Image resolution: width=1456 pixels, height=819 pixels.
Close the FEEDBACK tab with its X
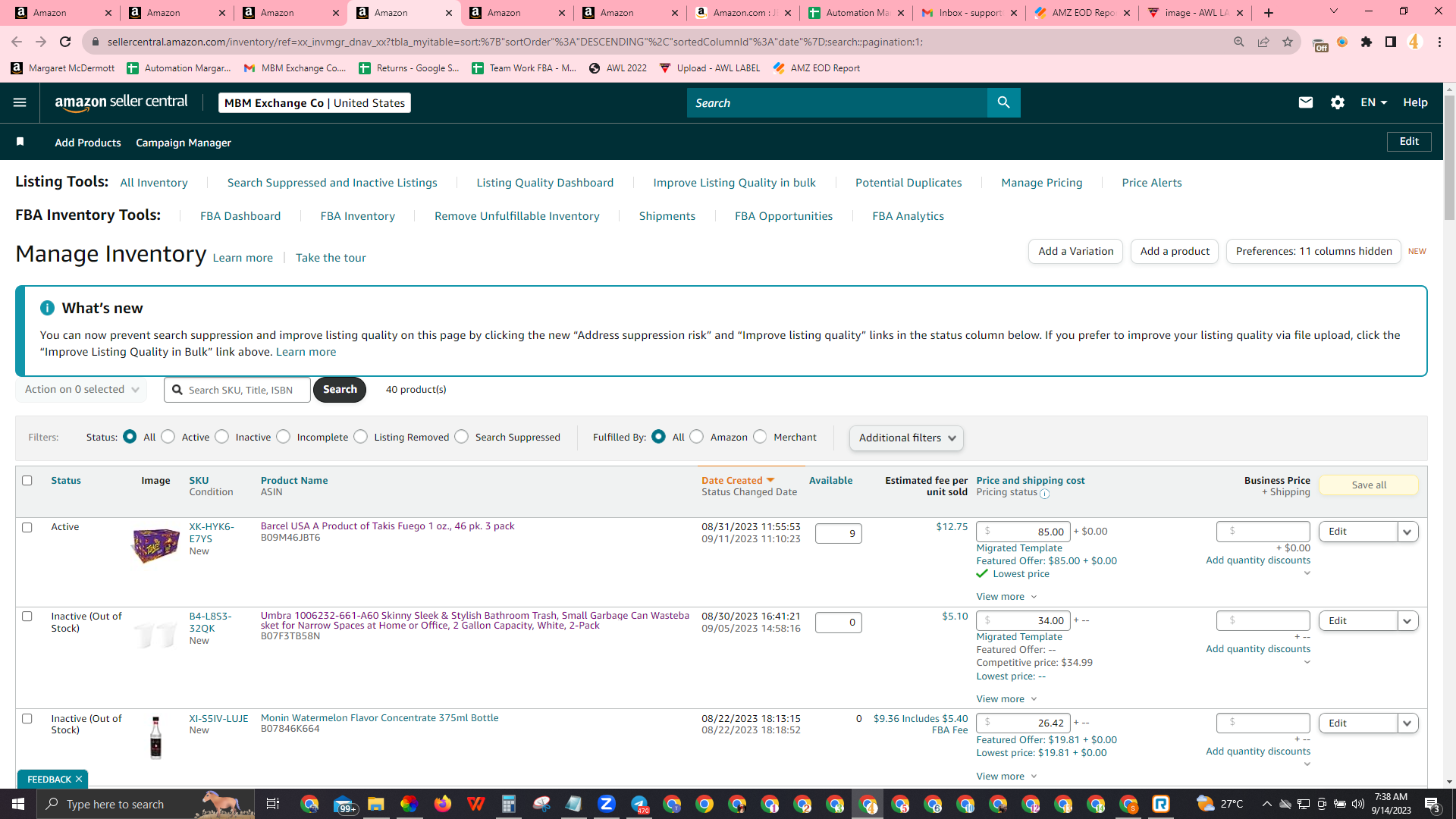[79, 779]
